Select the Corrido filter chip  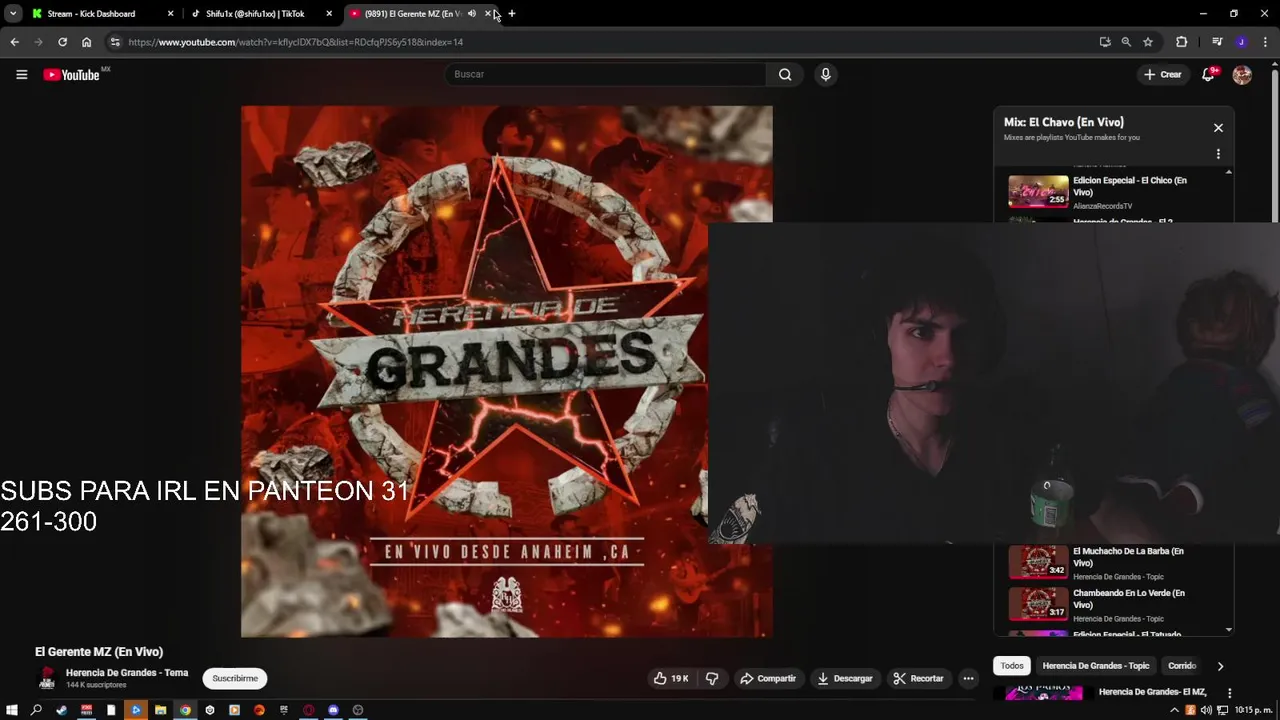[1182, 666]
